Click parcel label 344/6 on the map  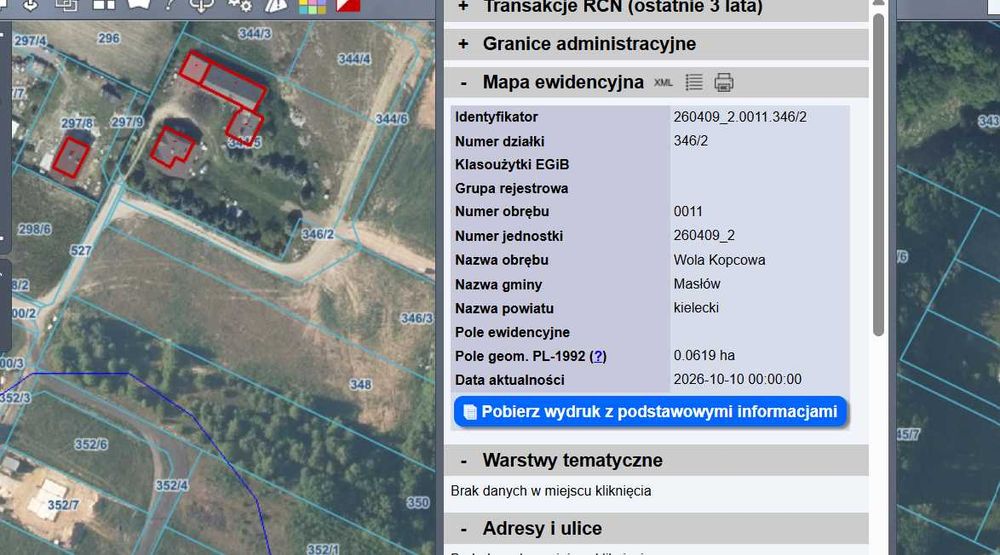391,119
